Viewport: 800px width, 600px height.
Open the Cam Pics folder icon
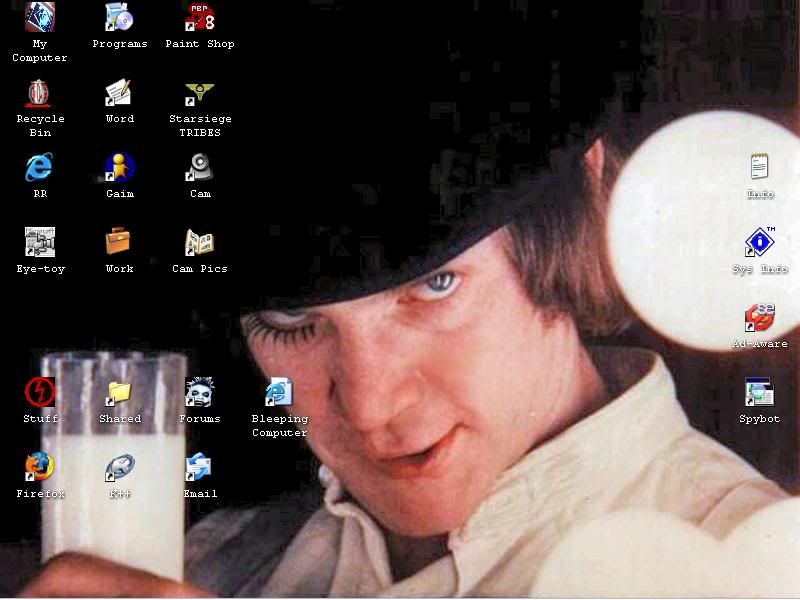tap(200, 242)
